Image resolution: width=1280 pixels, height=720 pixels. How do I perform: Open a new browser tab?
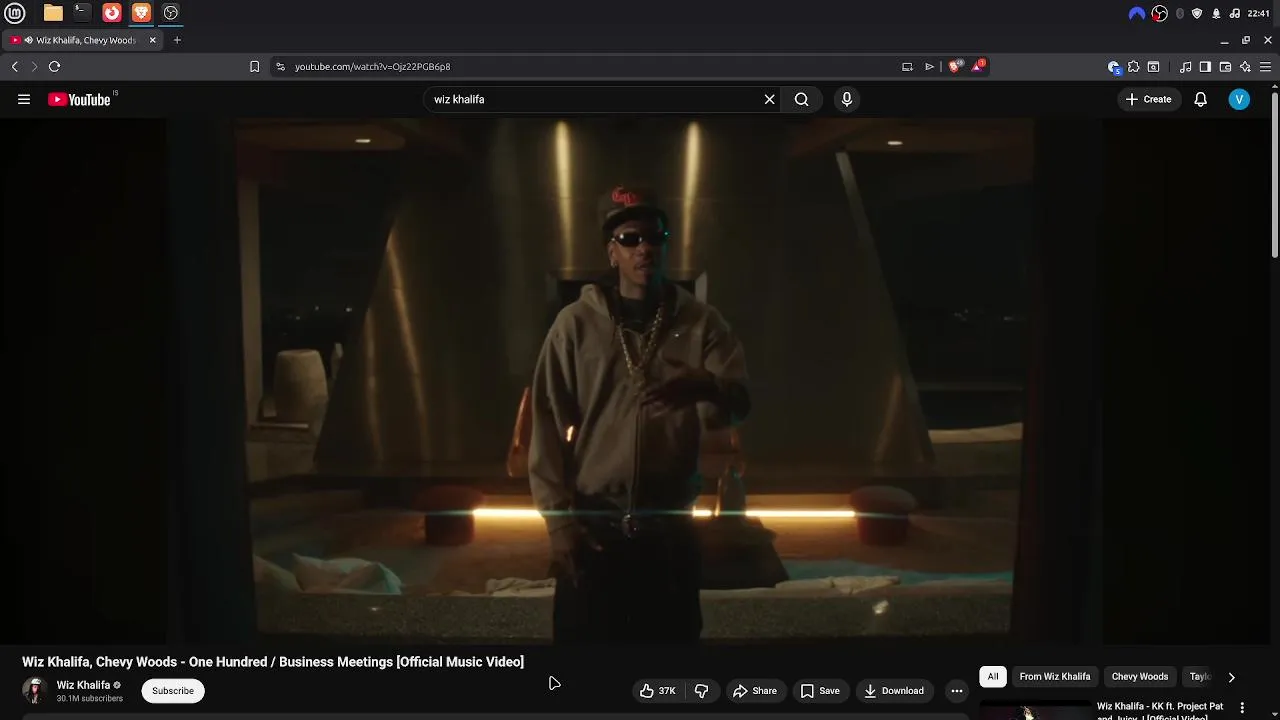pos(177,40)
